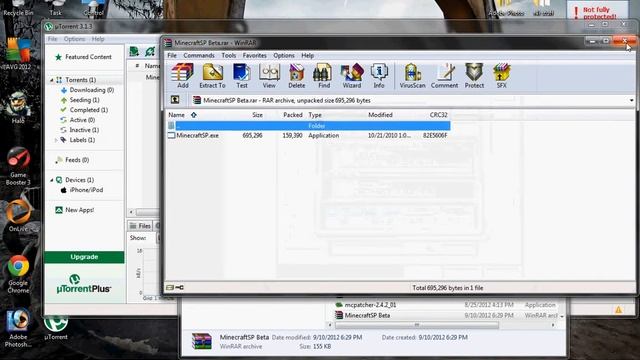The width and height of the screenshot is (640, 360).
Task: Click the SFX toolbar icon
Action: click(501, 76)
